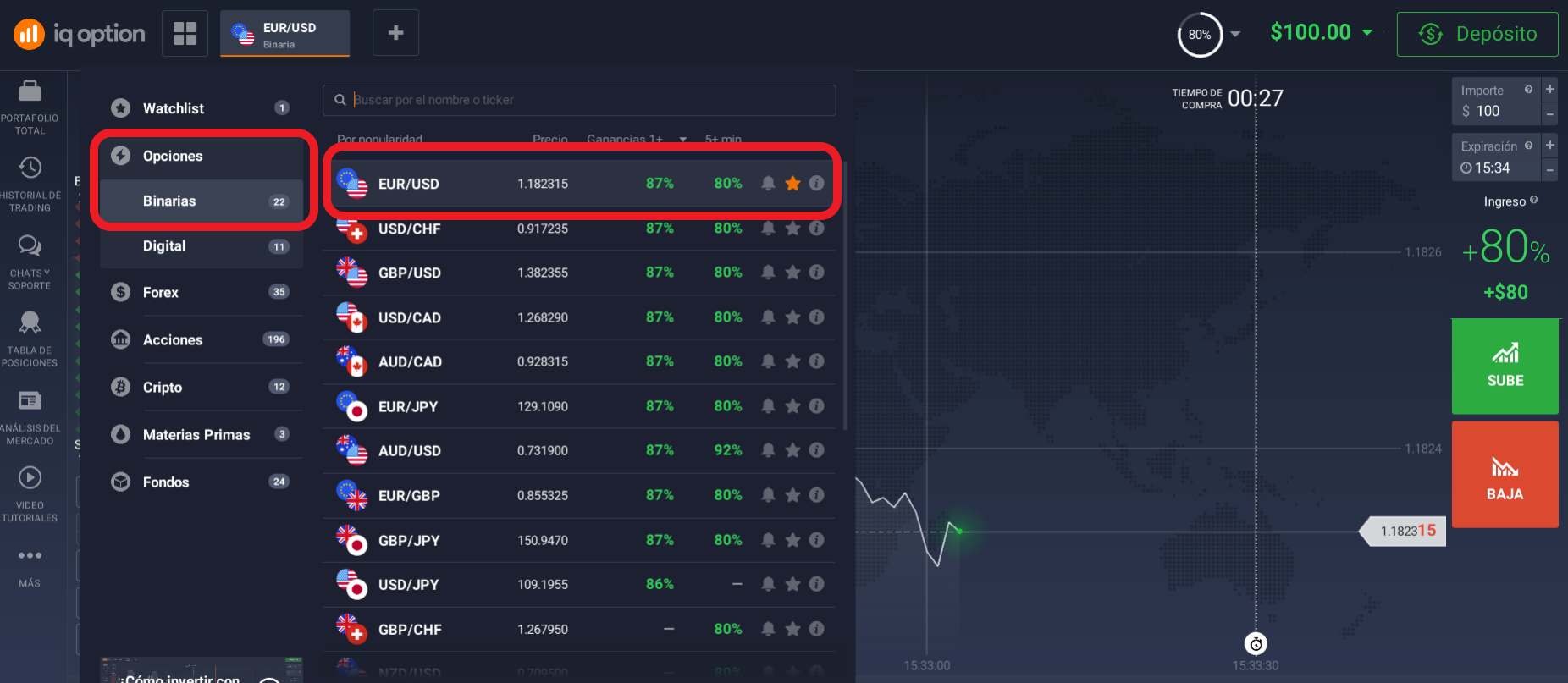Click the green Depósito button

[x=1477, y=34]
